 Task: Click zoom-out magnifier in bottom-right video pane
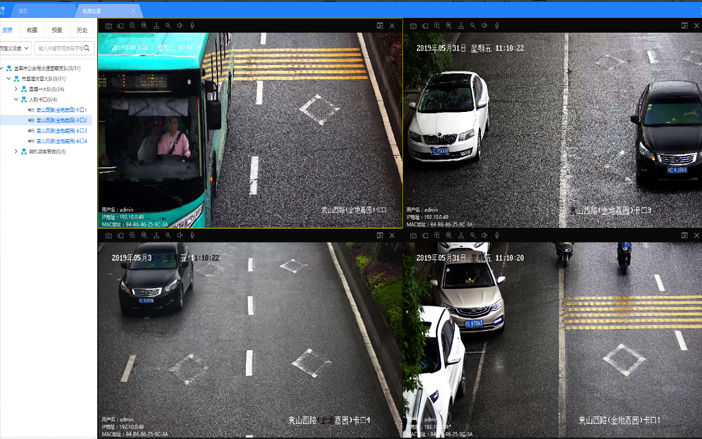[x=449, y=236]
